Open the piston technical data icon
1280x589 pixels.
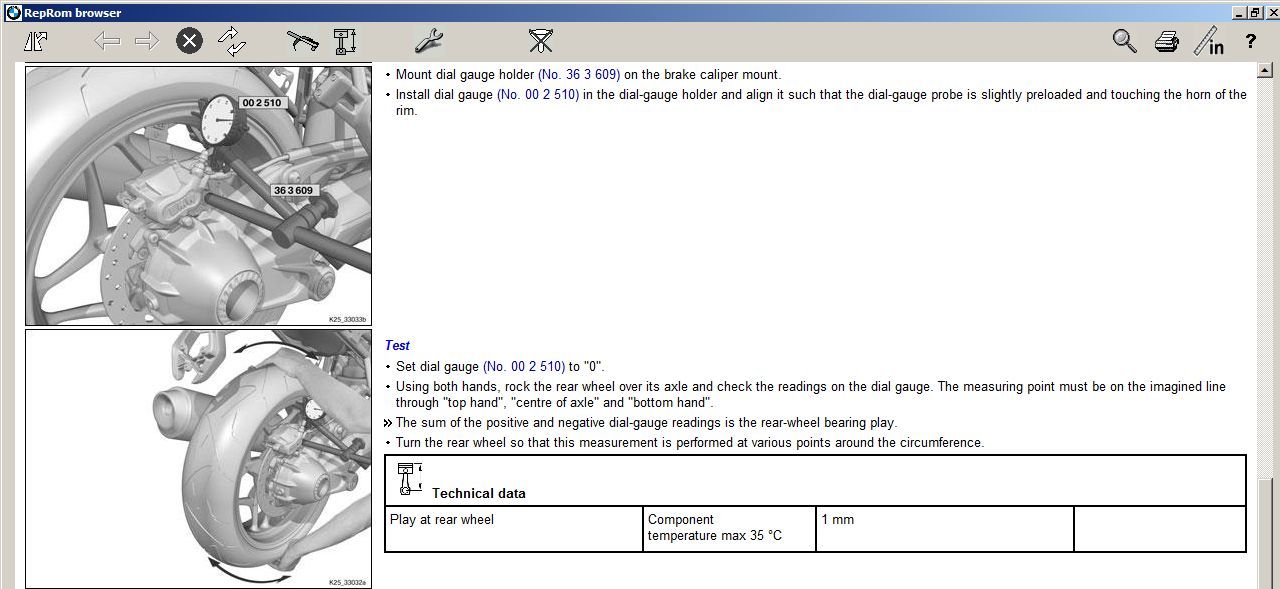(x=345, y=41)
